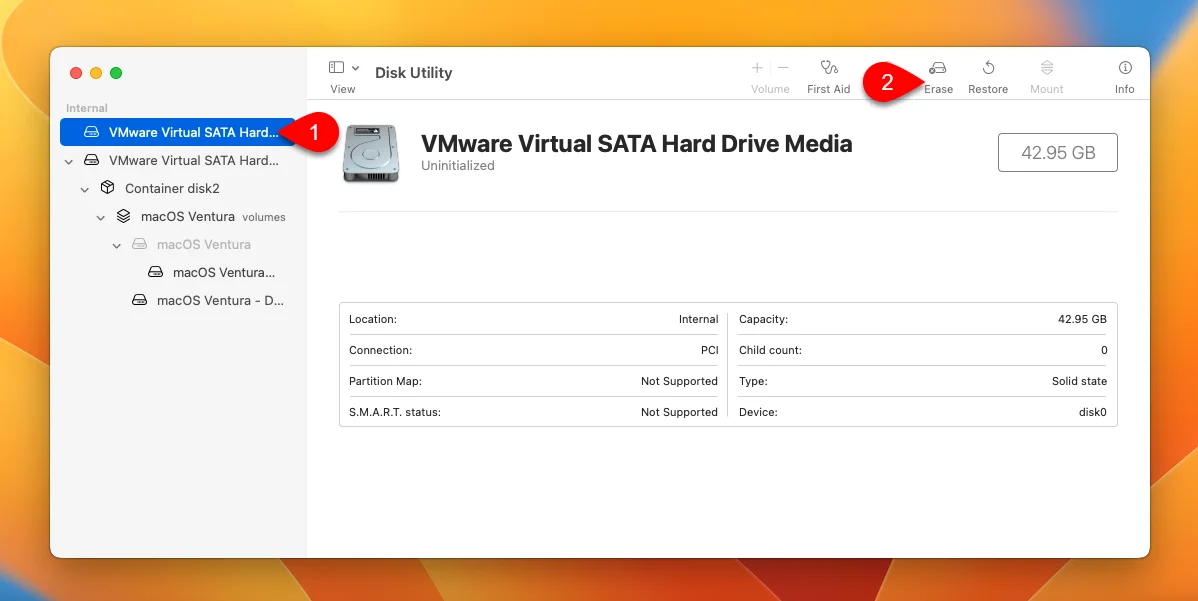
Task: Click the Mount toolbar icon
Action: click(x=1047, y=68)
